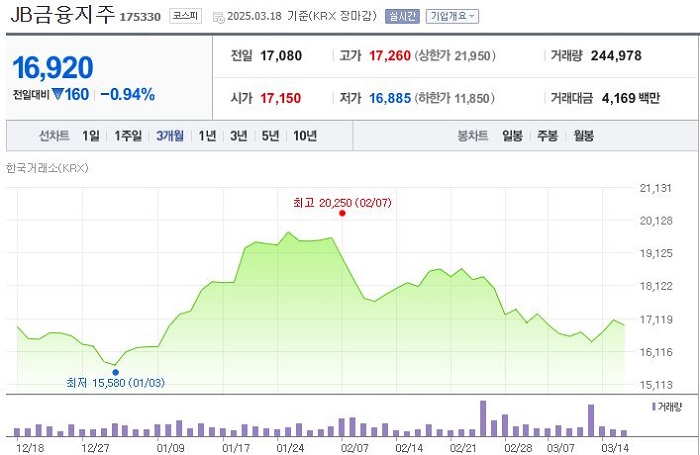700x455 pixels.
Task: Select the 3개월 line chart tab
Action: (170, 136)
